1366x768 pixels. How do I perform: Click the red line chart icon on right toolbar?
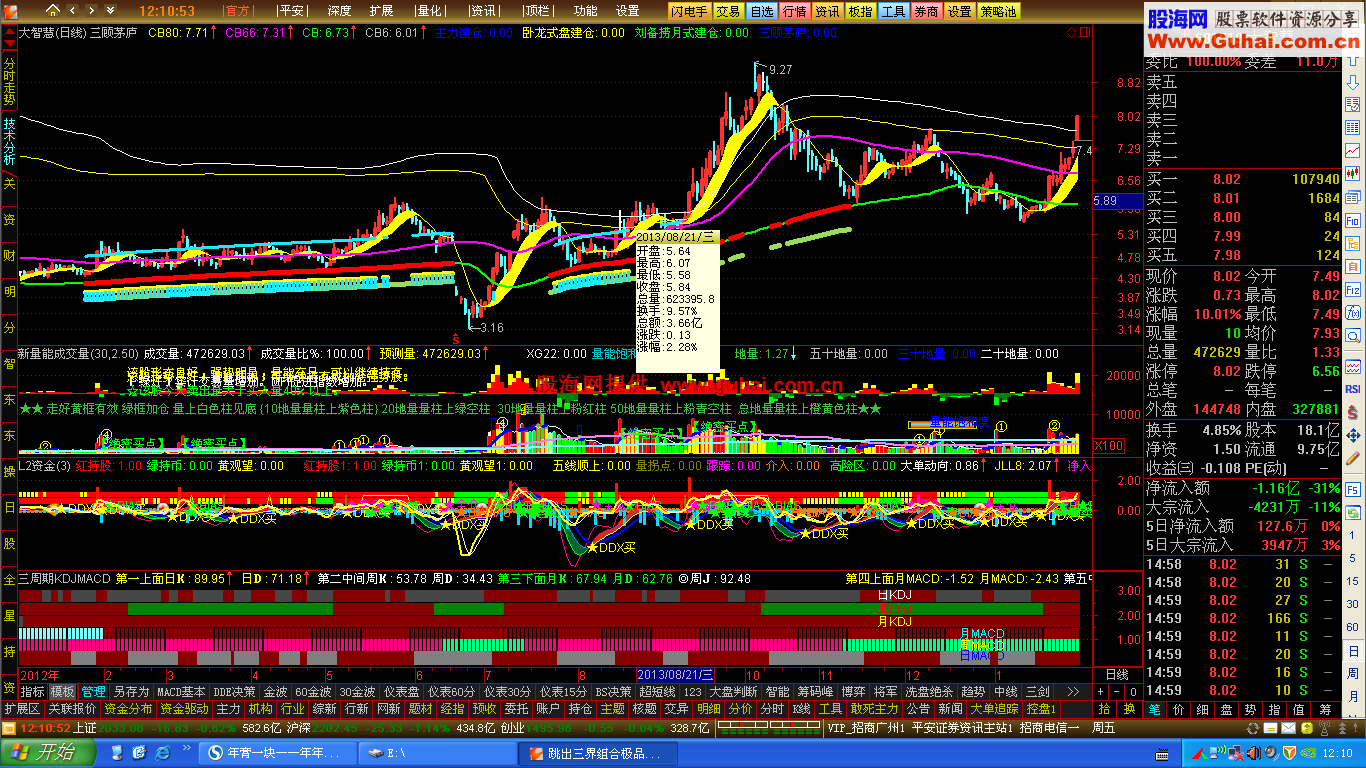click(1353, 150)
